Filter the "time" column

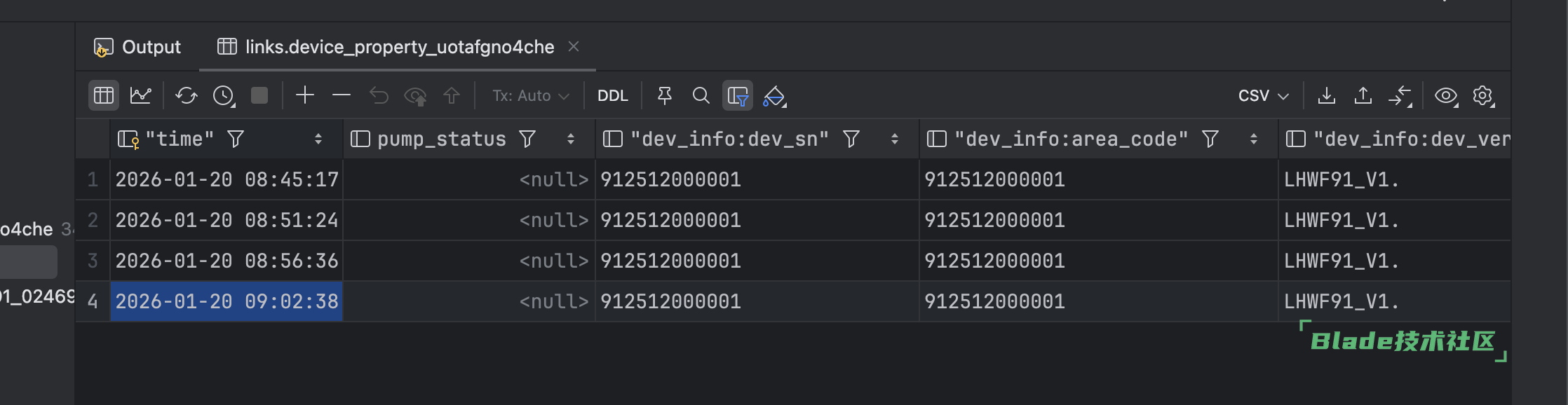[x=236, y=139]
